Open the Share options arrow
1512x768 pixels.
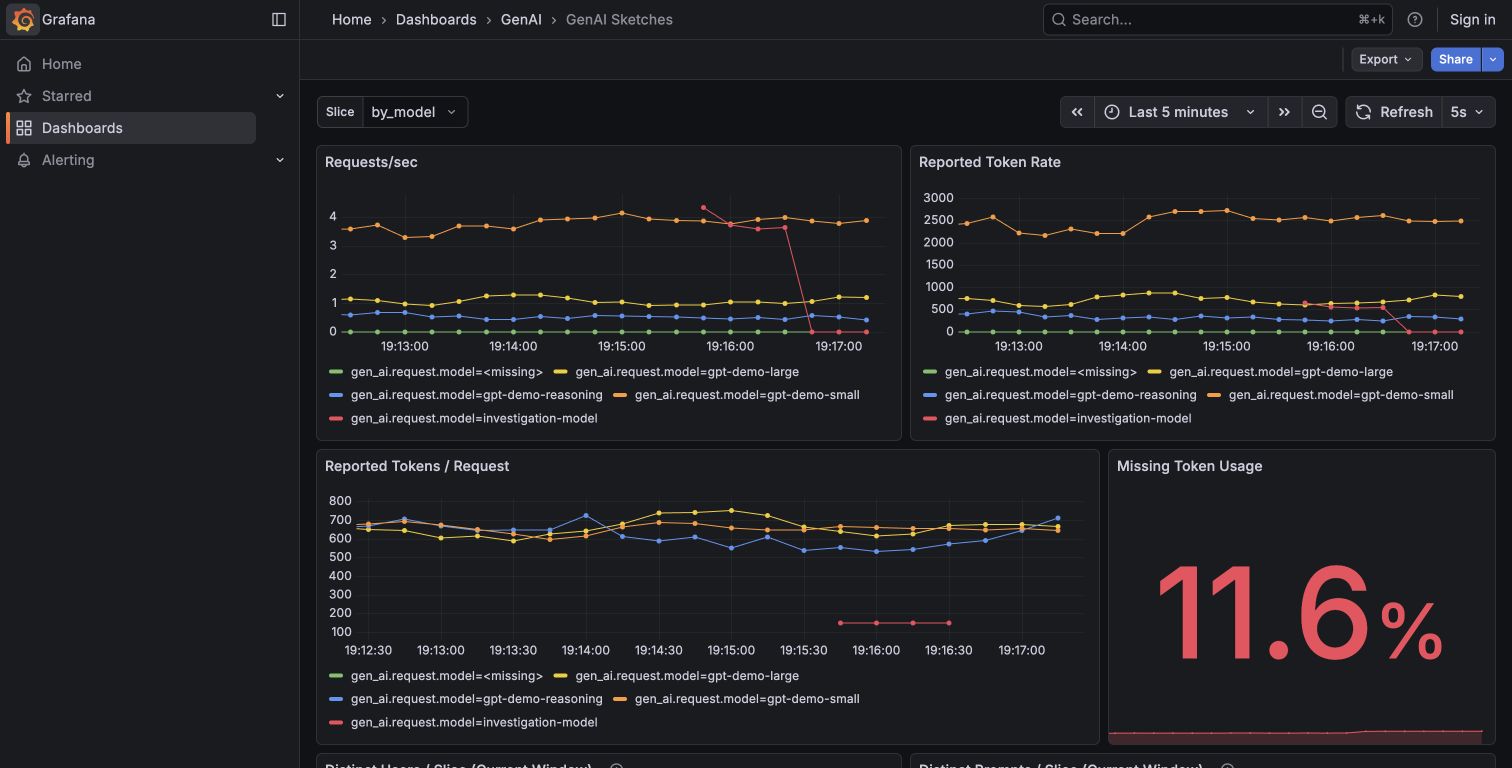[x=1492, y=59]
